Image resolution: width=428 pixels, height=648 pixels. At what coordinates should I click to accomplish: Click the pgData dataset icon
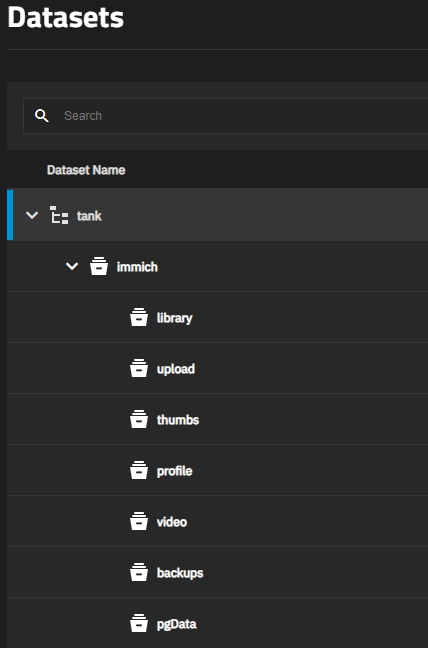pyautogui.click(x=139, y=624)
